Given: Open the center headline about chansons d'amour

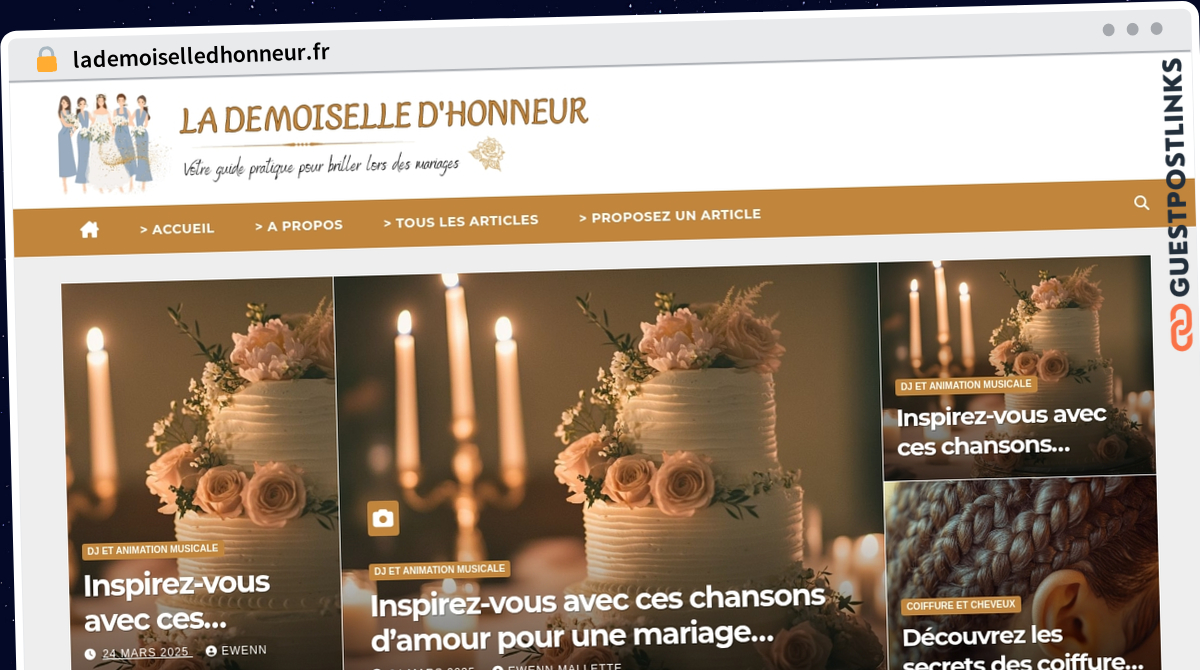Looking at the screenshot, I should pyautogui.click(x=598, y=616).
